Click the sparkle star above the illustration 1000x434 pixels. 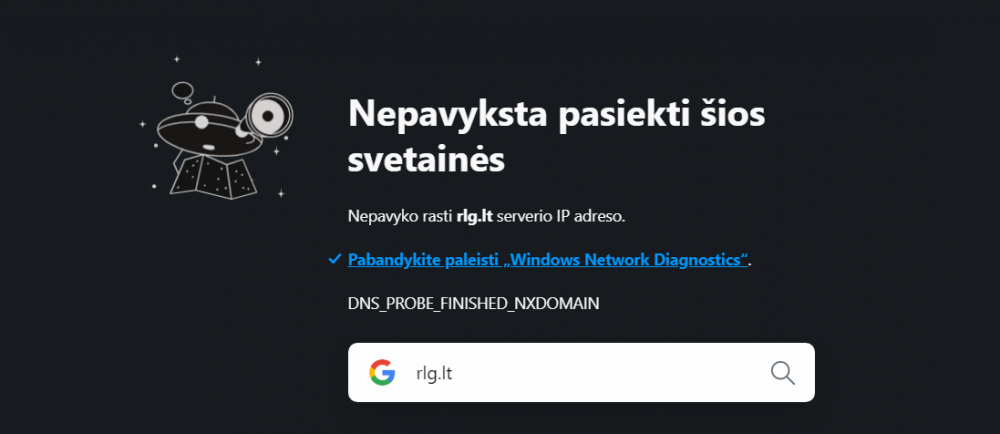258,62
